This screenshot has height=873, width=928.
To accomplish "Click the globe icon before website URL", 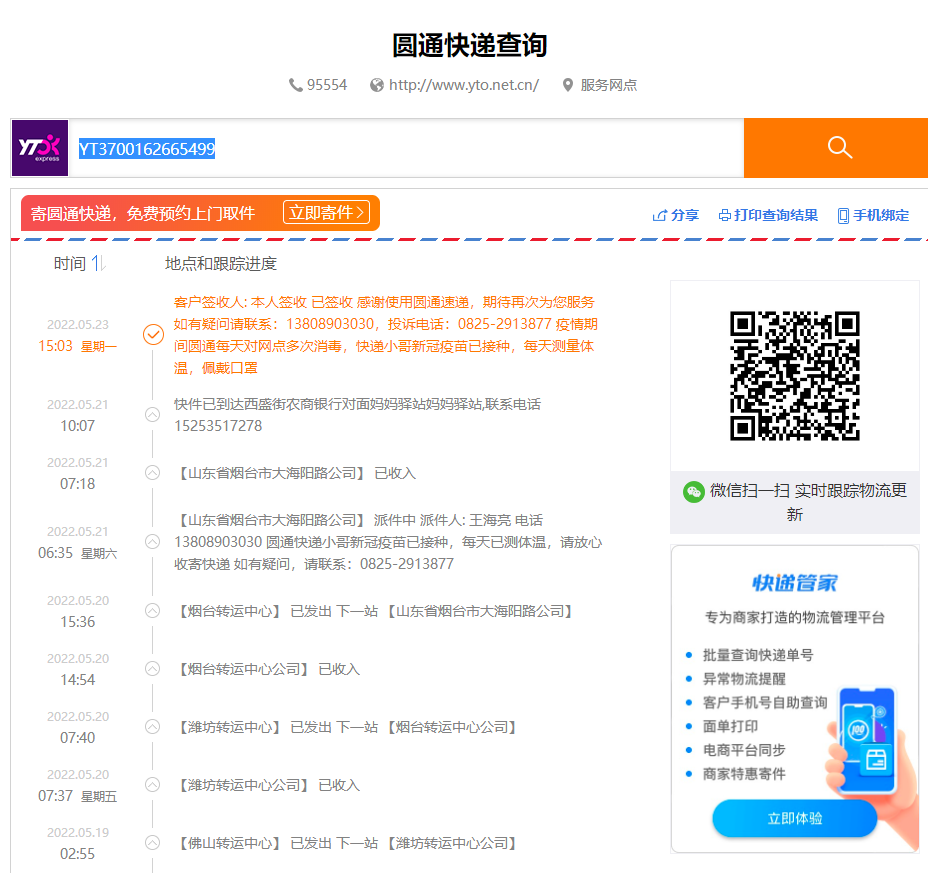I will 376,85.
